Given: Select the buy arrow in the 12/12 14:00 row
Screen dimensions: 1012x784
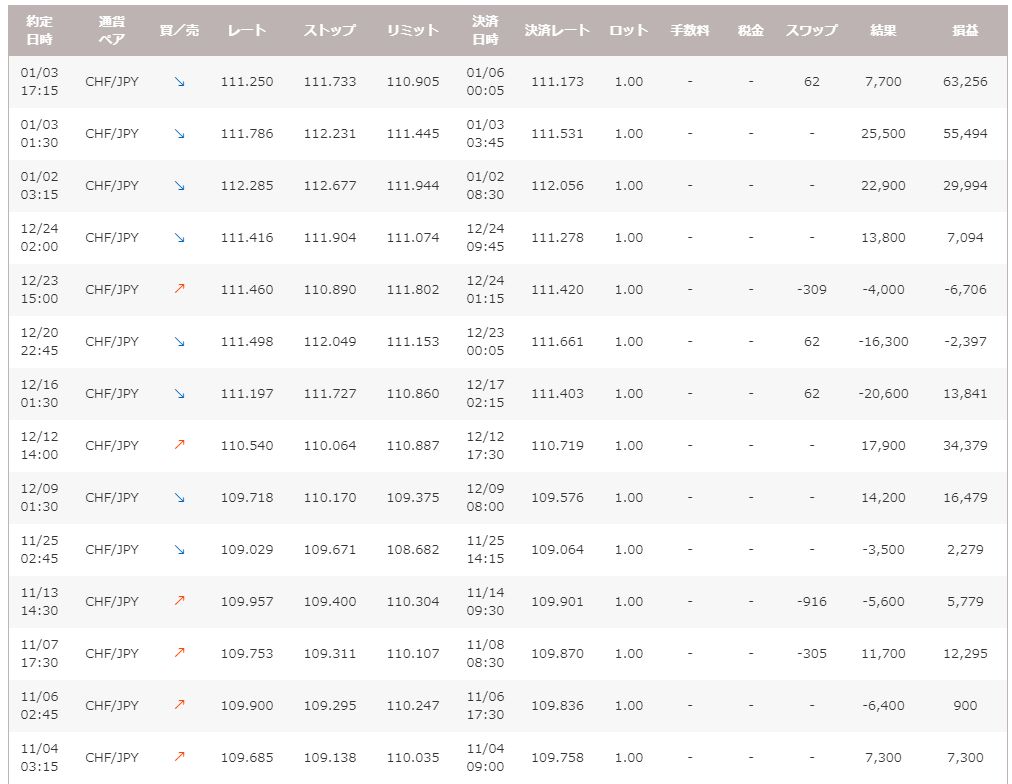Looking at the screenshot, I should click(180, 446).
